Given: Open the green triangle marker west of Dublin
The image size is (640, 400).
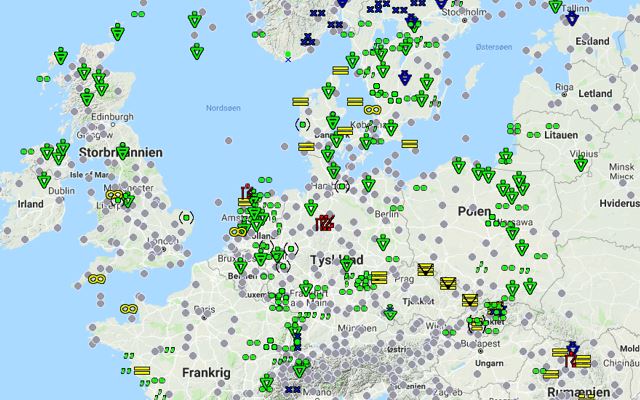Looking at the screenshot, I should tap(44, 180).
